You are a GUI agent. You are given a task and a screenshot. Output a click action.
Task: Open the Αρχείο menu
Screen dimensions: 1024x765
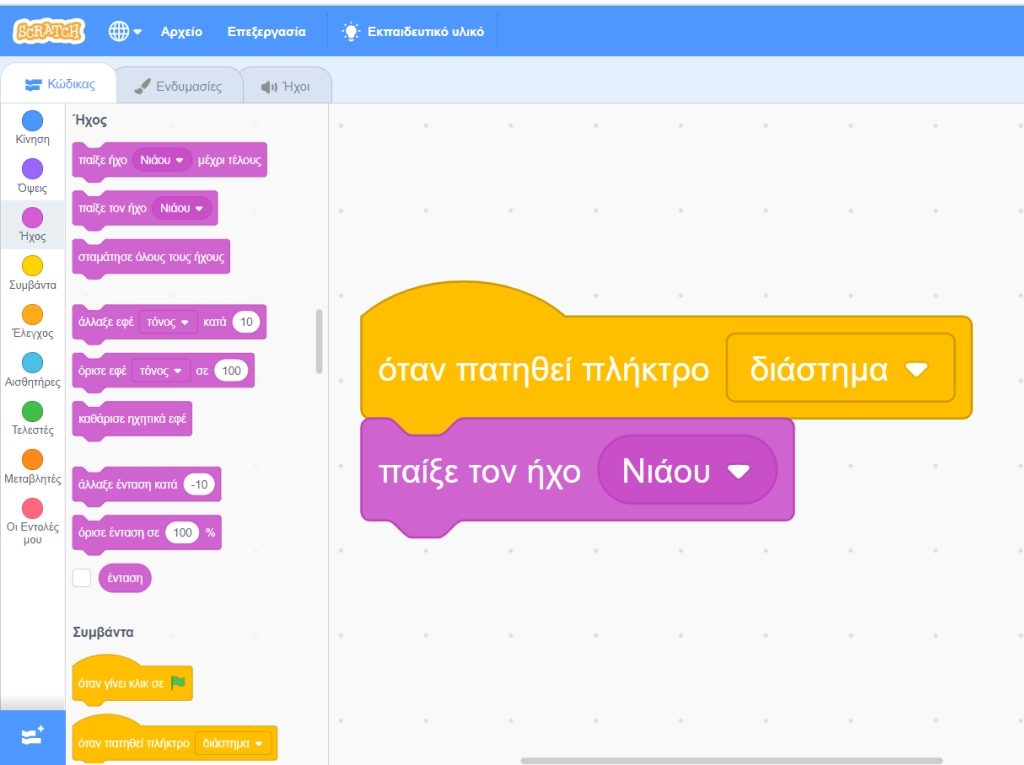coord(181,32)
